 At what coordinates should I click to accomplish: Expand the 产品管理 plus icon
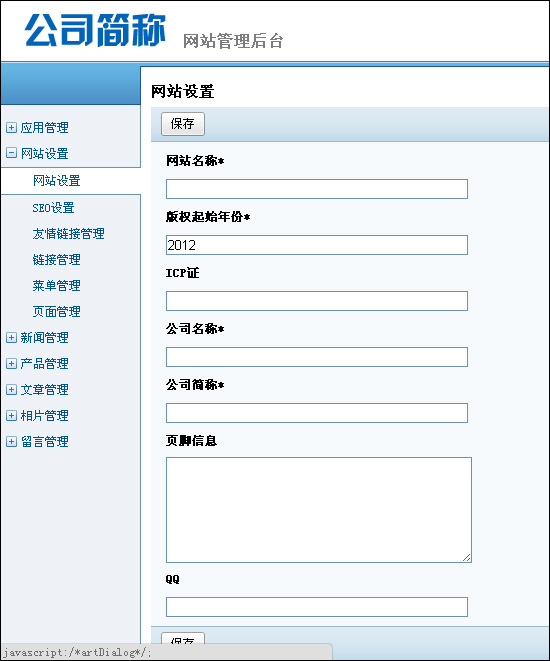(x=11, y=363)
